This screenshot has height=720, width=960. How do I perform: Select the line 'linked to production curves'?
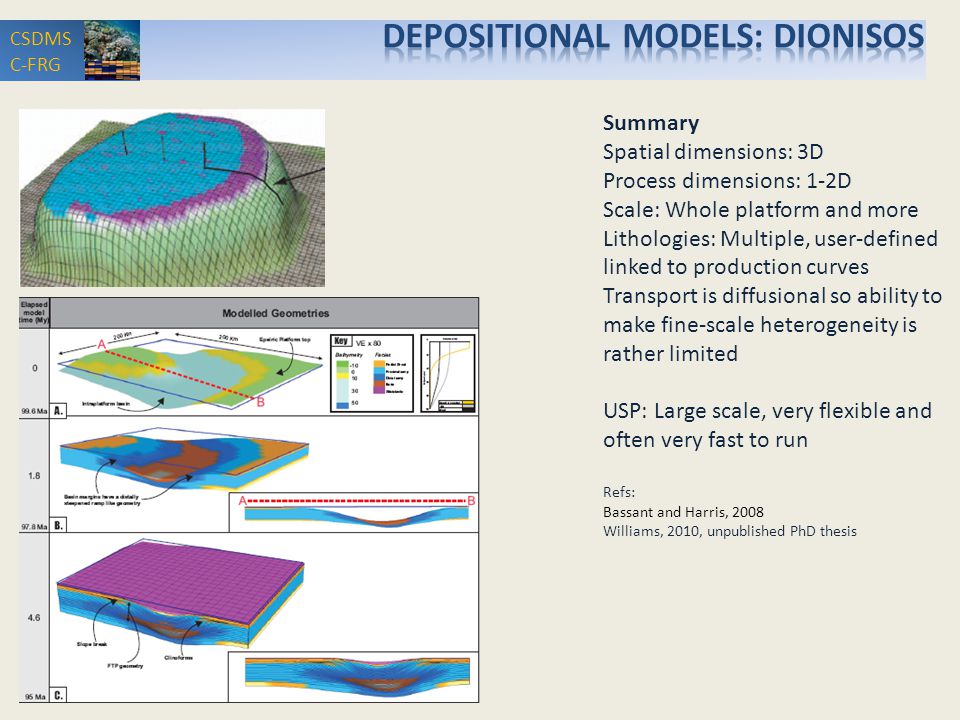click(x=735, y=267)
